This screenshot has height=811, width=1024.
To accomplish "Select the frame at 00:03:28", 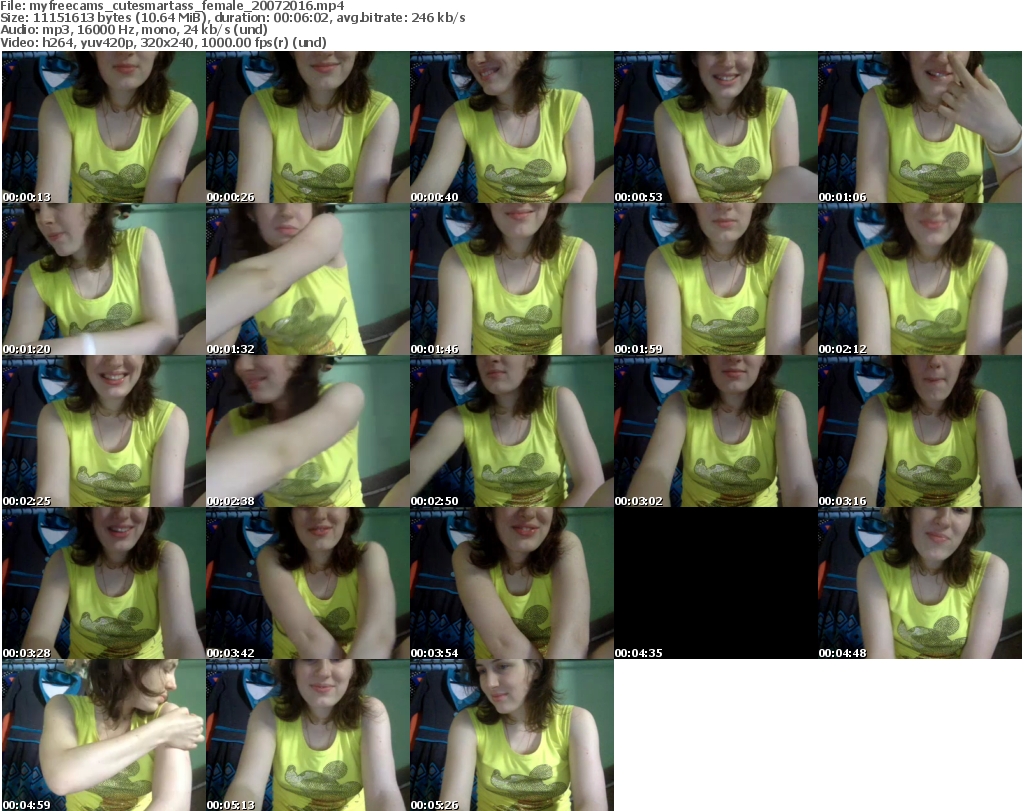I will click(x=104, y=583).
